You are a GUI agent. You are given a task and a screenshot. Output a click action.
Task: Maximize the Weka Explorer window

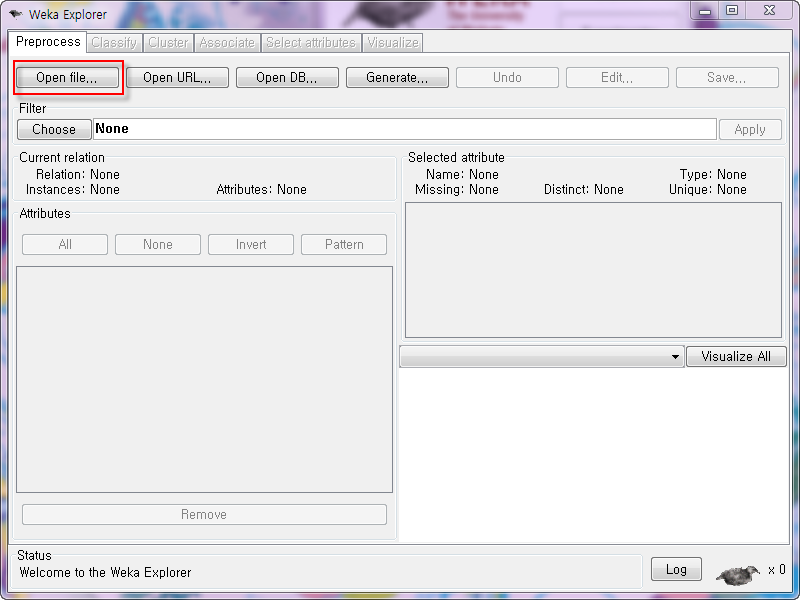click(732, 11)
